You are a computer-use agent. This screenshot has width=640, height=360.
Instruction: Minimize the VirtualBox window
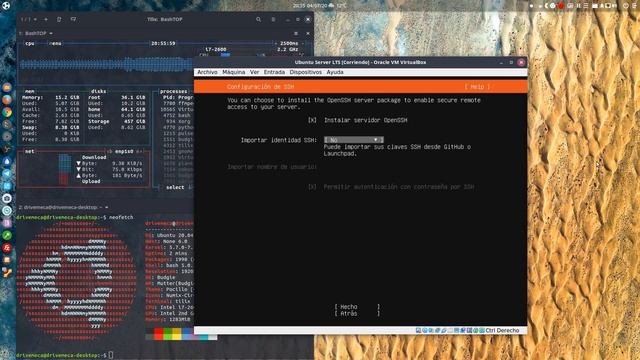(x=501, y=62)
